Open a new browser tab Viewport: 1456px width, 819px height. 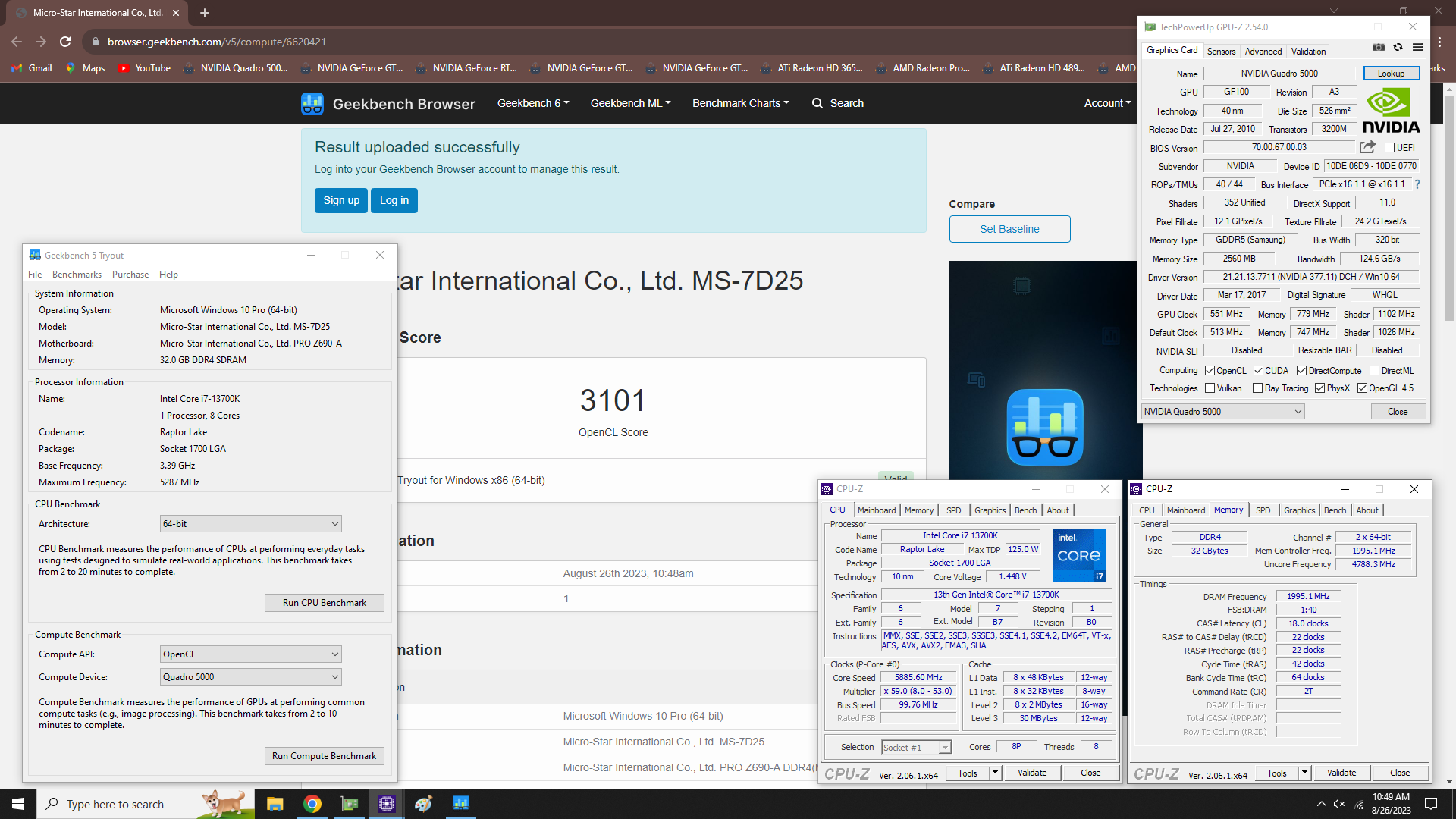point(205,13)
